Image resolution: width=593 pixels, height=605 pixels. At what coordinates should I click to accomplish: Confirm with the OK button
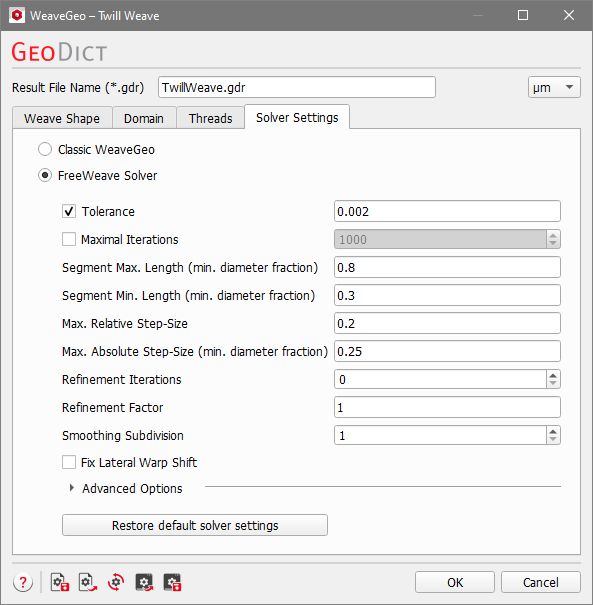point(455,582)
